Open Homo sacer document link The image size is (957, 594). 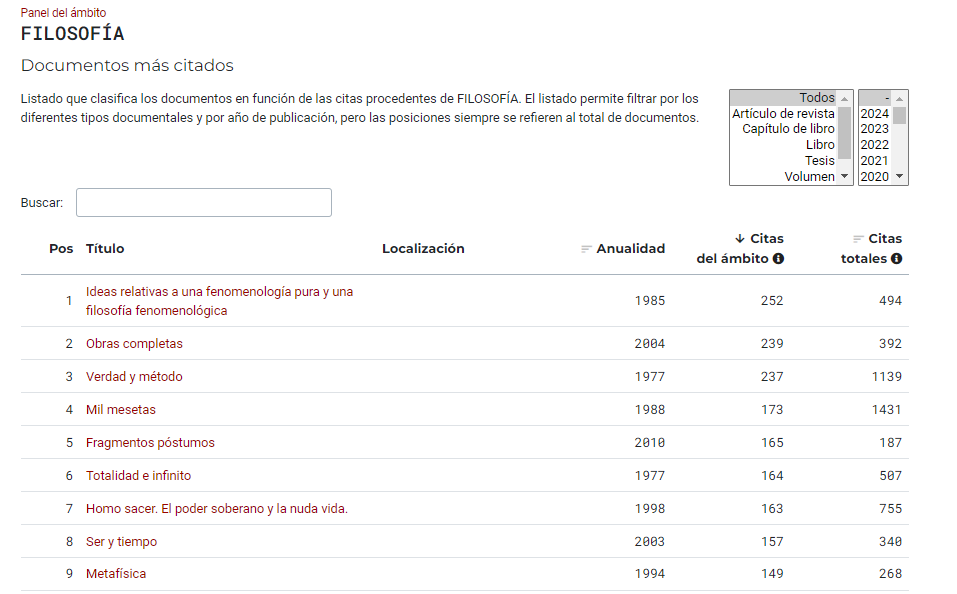[x=216, y=509]
